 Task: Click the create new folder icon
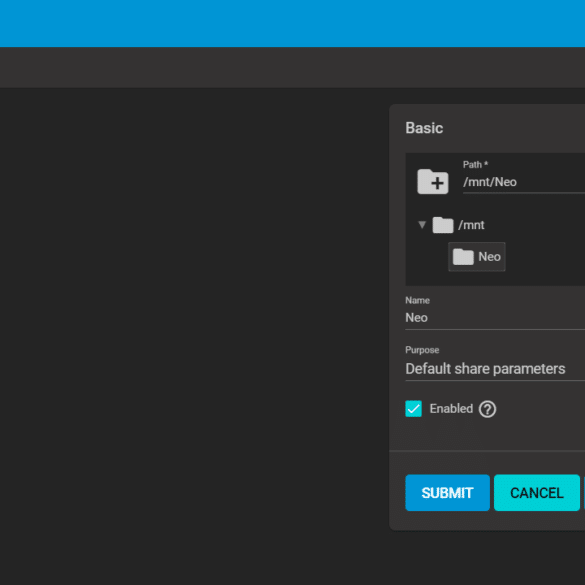[x=432, y=181]
